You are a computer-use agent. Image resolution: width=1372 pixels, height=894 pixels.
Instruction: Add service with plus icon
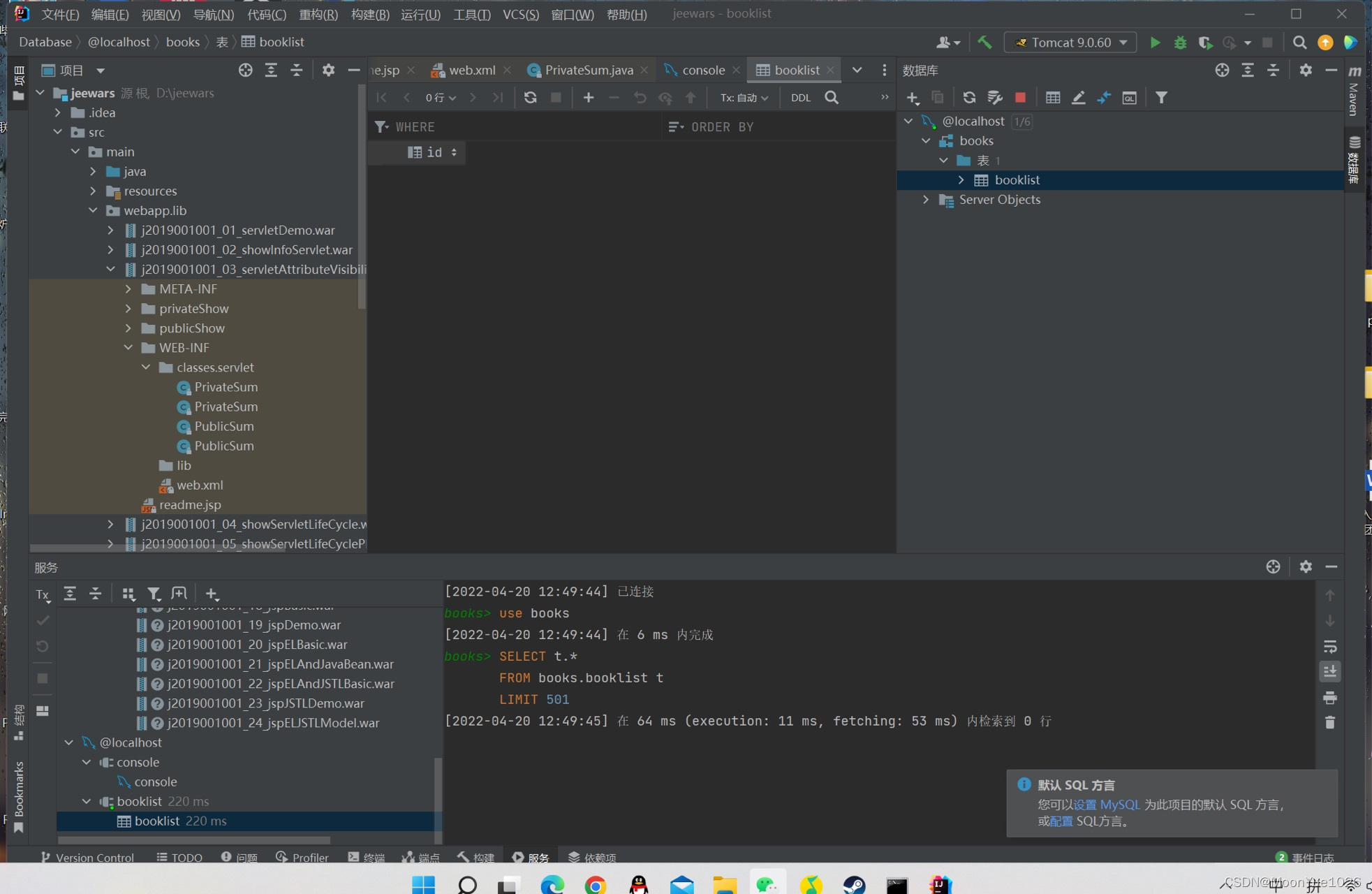tap(212, 594)
